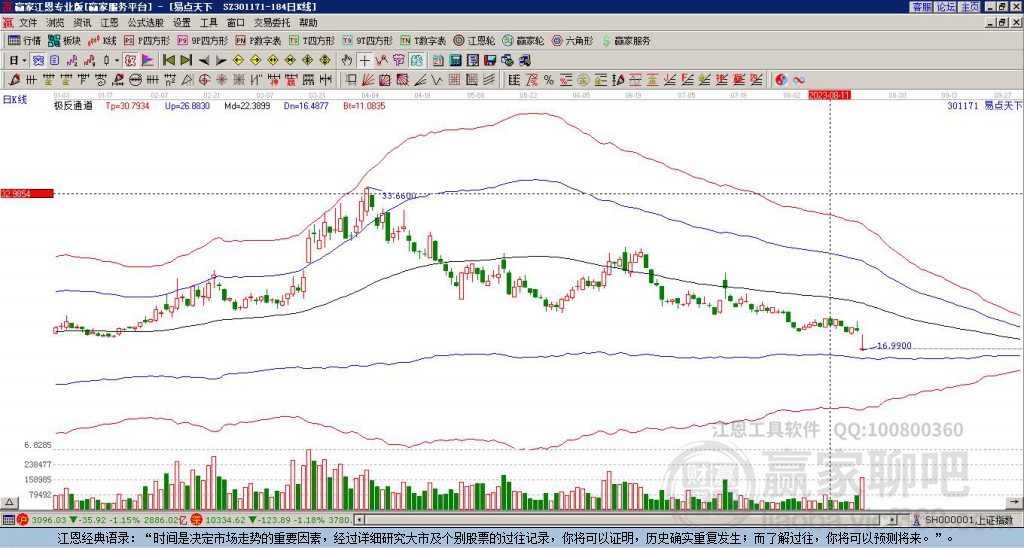Screen dimensions: 1024x548
Task: Select the Gann fan red lines tool
Action: 368,80
